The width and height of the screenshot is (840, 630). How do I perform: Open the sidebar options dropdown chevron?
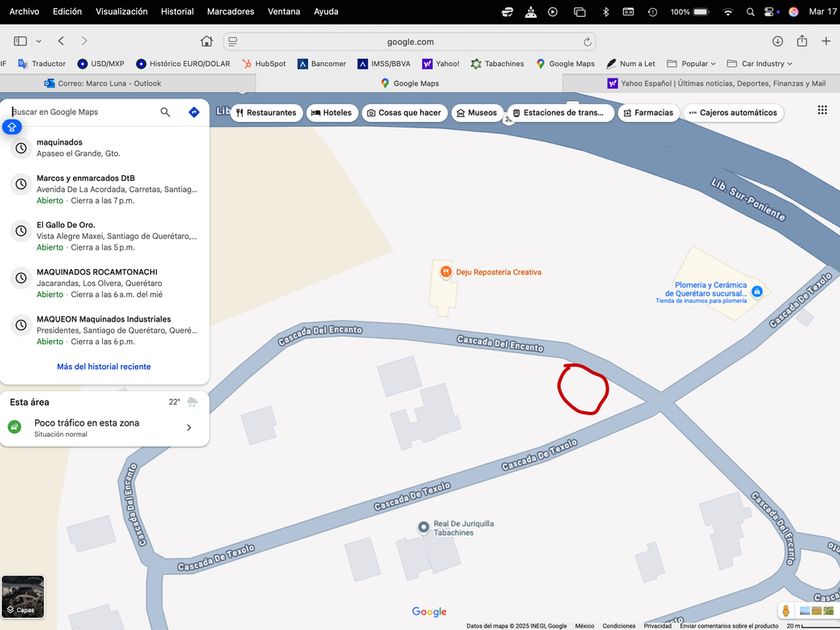[39, 41]
